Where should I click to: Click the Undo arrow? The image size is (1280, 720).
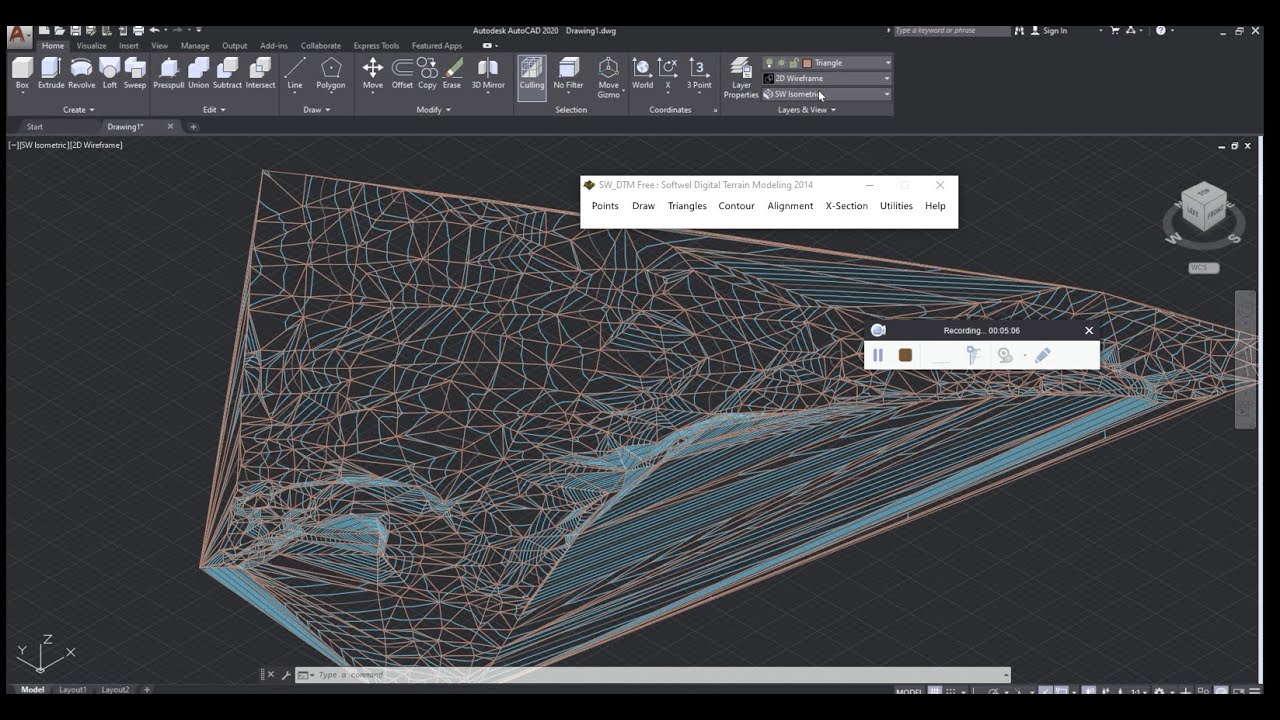(x=154, y=30)
